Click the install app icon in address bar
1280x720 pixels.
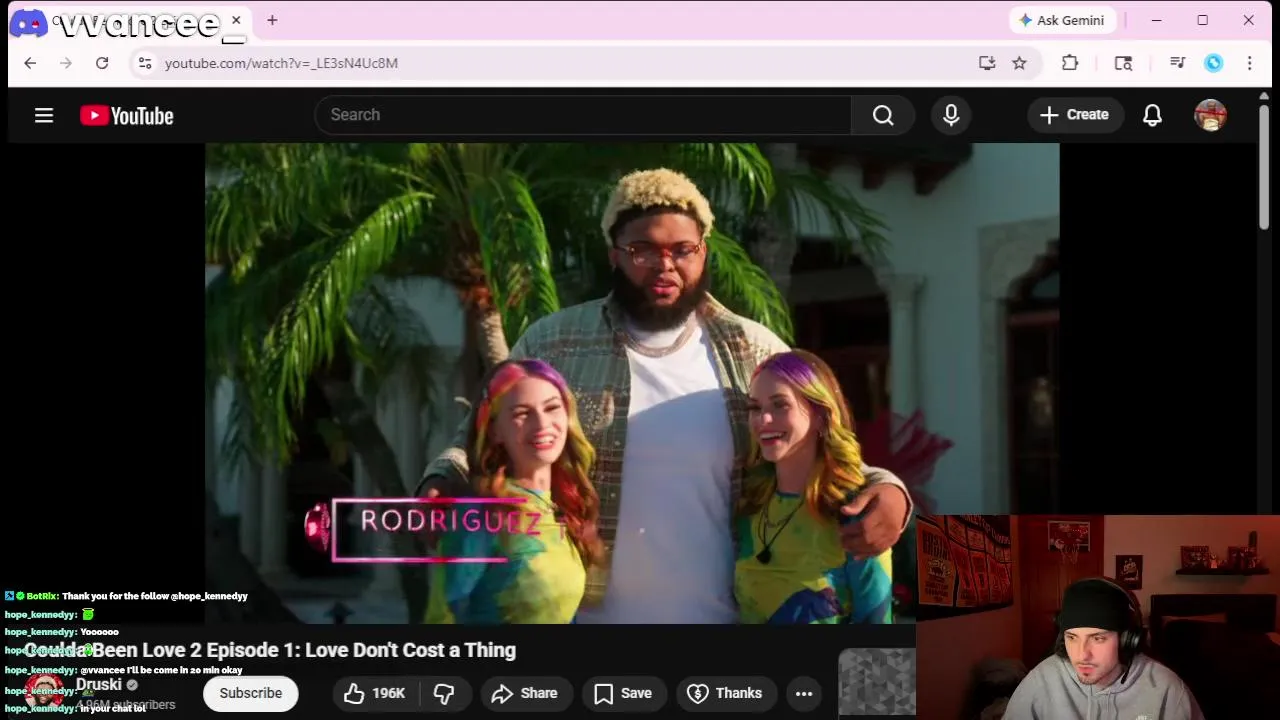click(987, 63)
